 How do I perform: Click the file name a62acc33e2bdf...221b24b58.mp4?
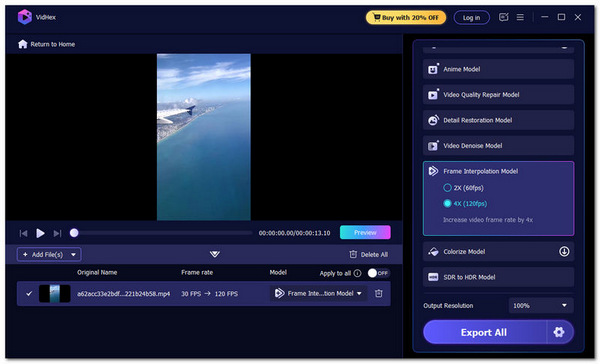(x=123, y=294)
